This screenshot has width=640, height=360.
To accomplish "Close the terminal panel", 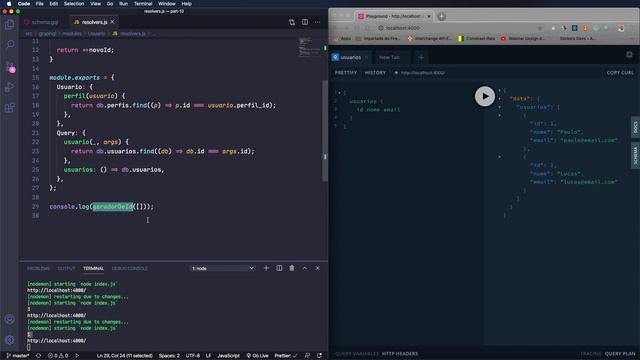I will coord(318,268).
